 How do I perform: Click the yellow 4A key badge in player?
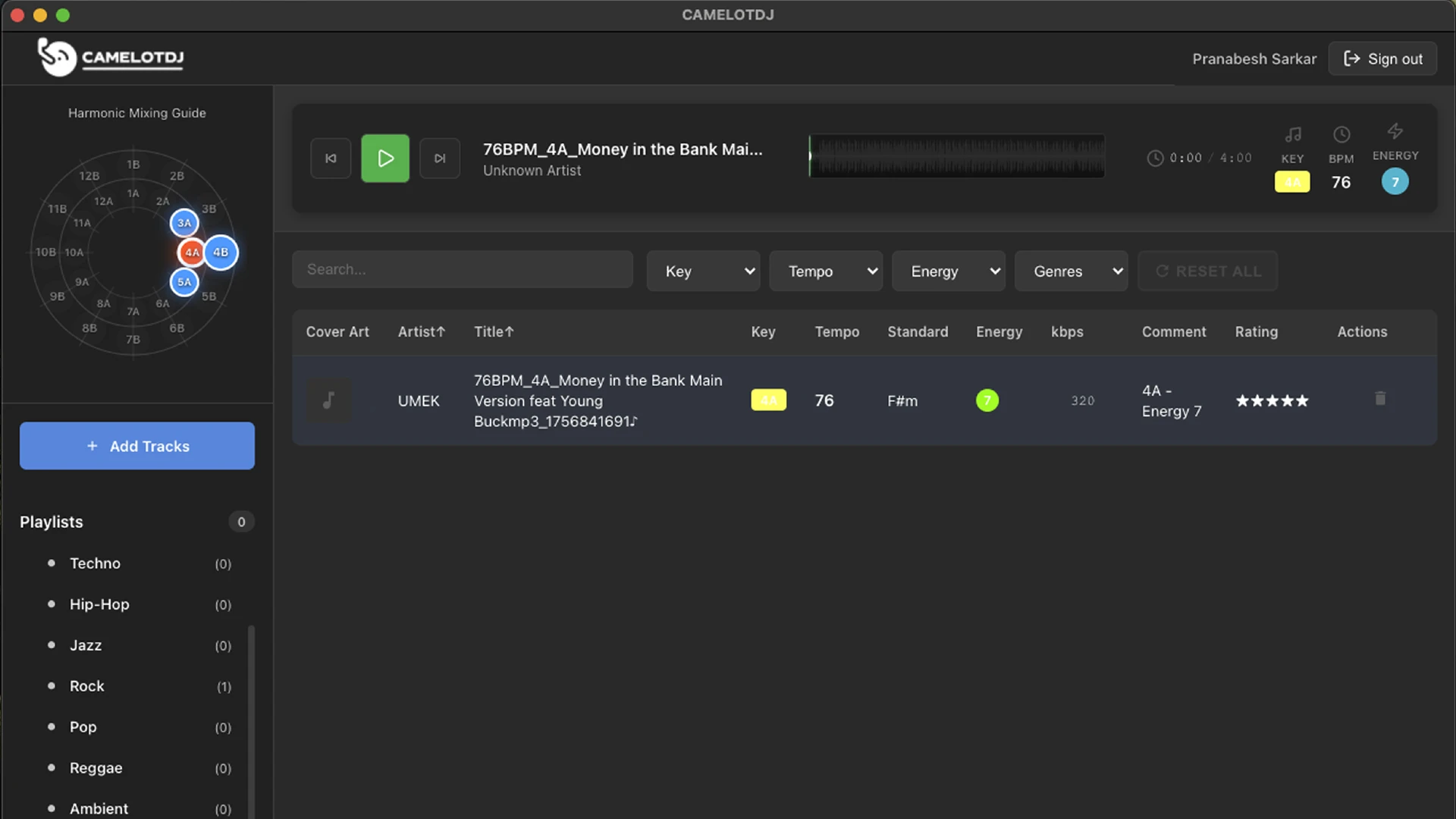point(1292,182)
